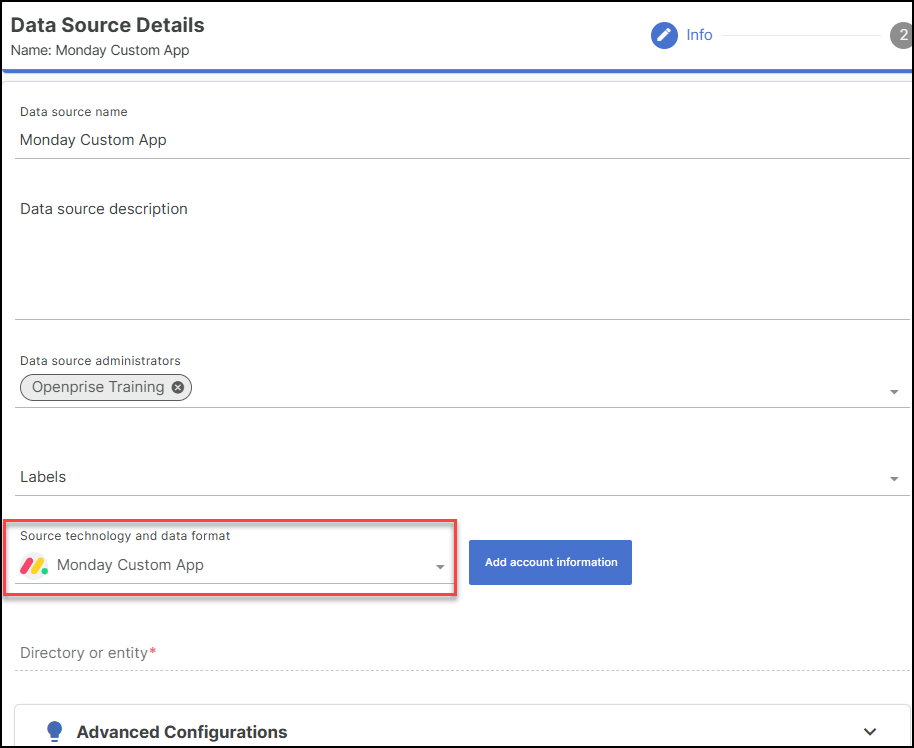Select the Openprise Training chip
This screenshot has width=914, height=748.
point(98,387)
